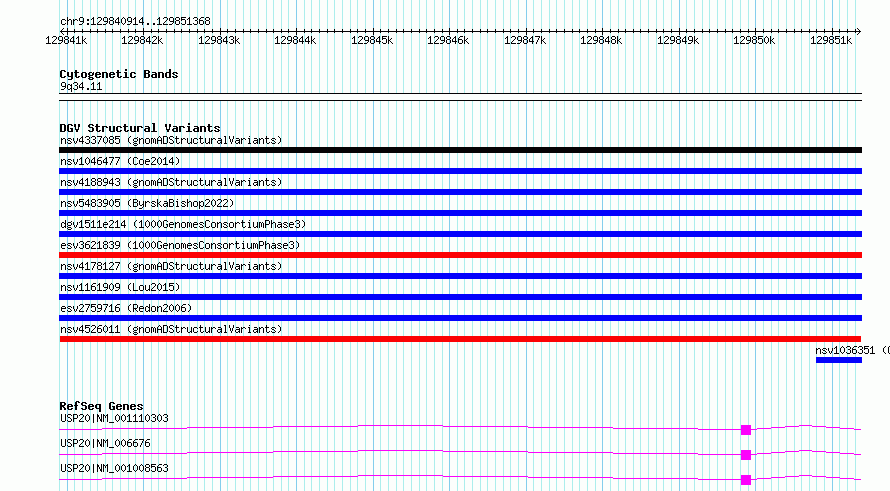This screenshot has height=491, width=890.
Task: Open nsv4178127 (gnomADStructuralVariants) label
Action: point(171,266)
